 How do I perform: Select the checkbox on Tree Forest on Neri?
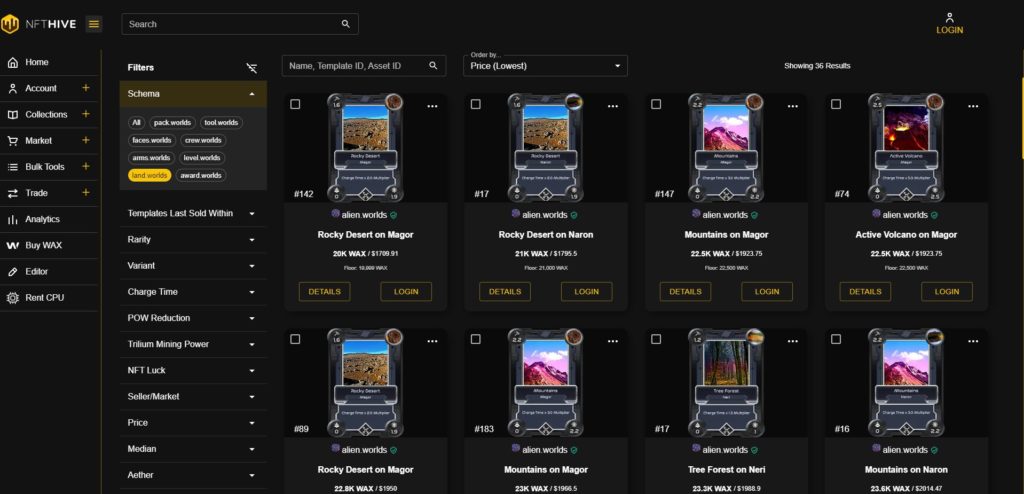tap(656, 339)
